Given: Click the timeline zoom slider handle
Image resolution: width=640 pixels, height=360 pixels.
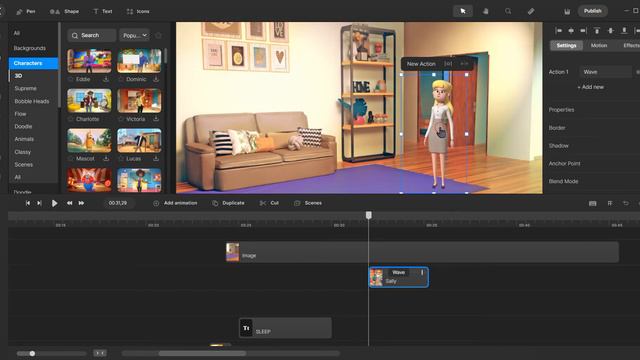Looking at the screenshot, I should click(x=32, y=353).
